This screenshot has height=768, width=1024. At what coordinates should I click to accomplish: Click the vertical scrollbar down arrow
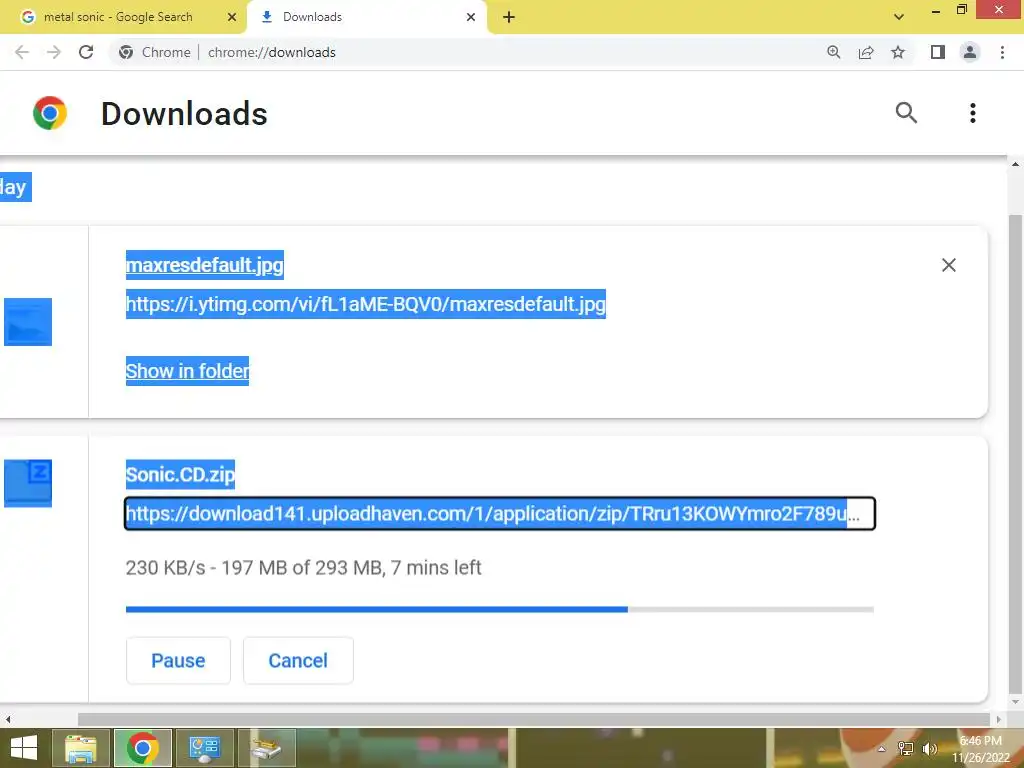[x=1015, y=703]
